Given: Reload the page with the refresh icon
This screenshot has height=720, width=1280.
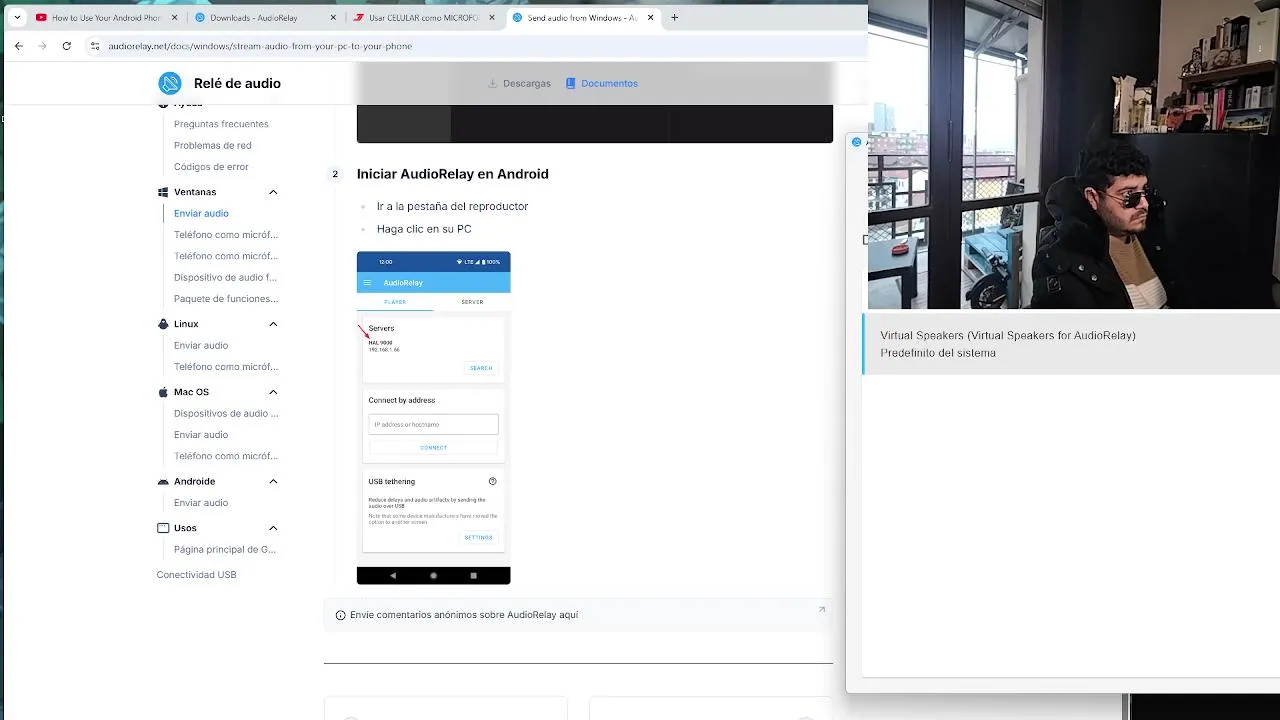Looking at the screenshot, I should click(67, 46).
